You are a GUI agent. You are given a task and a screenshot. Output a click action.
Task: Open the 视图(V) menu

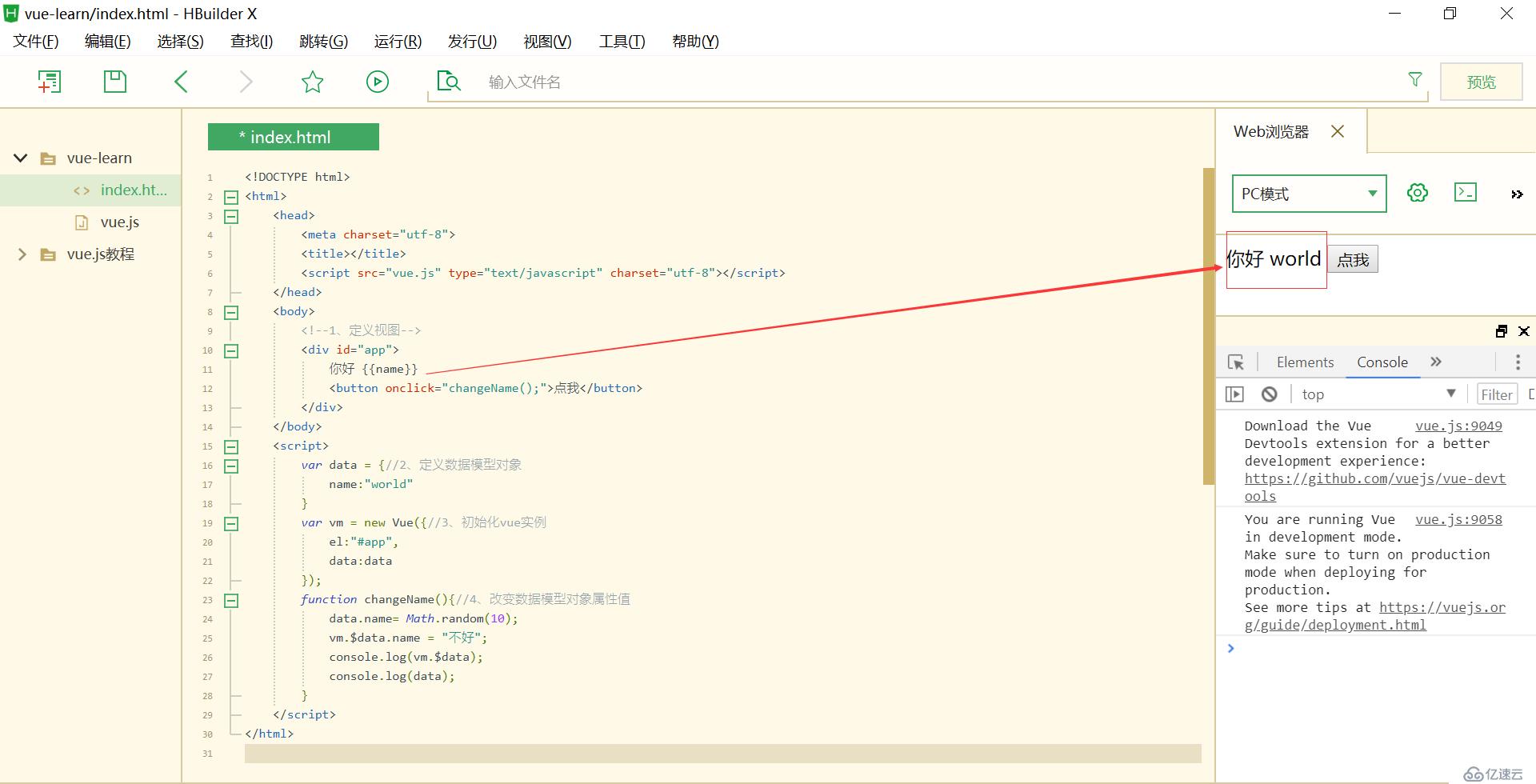pos(548,42)
